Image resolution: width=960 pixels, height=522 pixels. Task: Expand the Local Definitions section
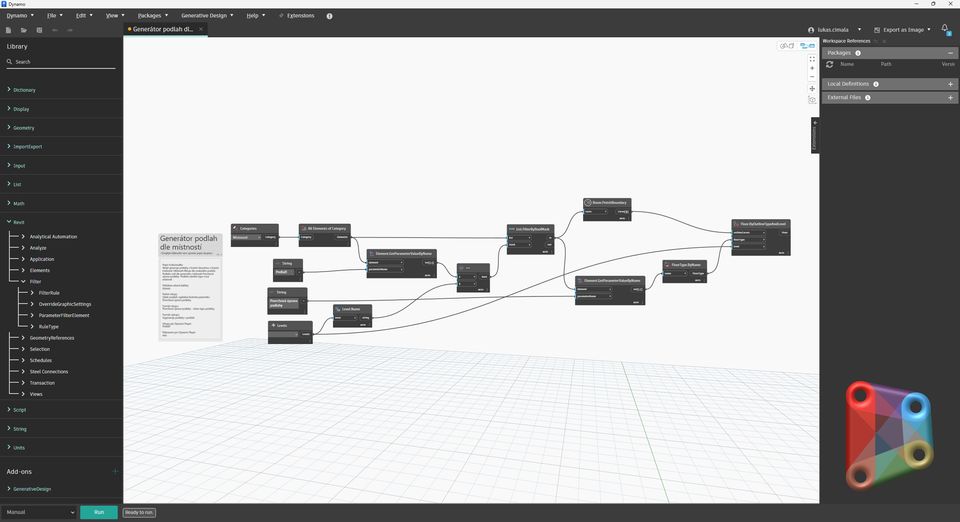pos(950,84)
